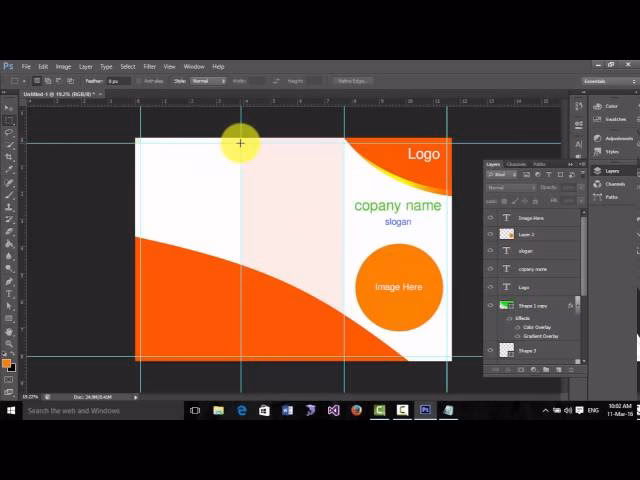Image resolution: width=640 pixels, height=480 pixels.
Task: Open the Style dropdown in options bar
Action: tap(207, 80)
